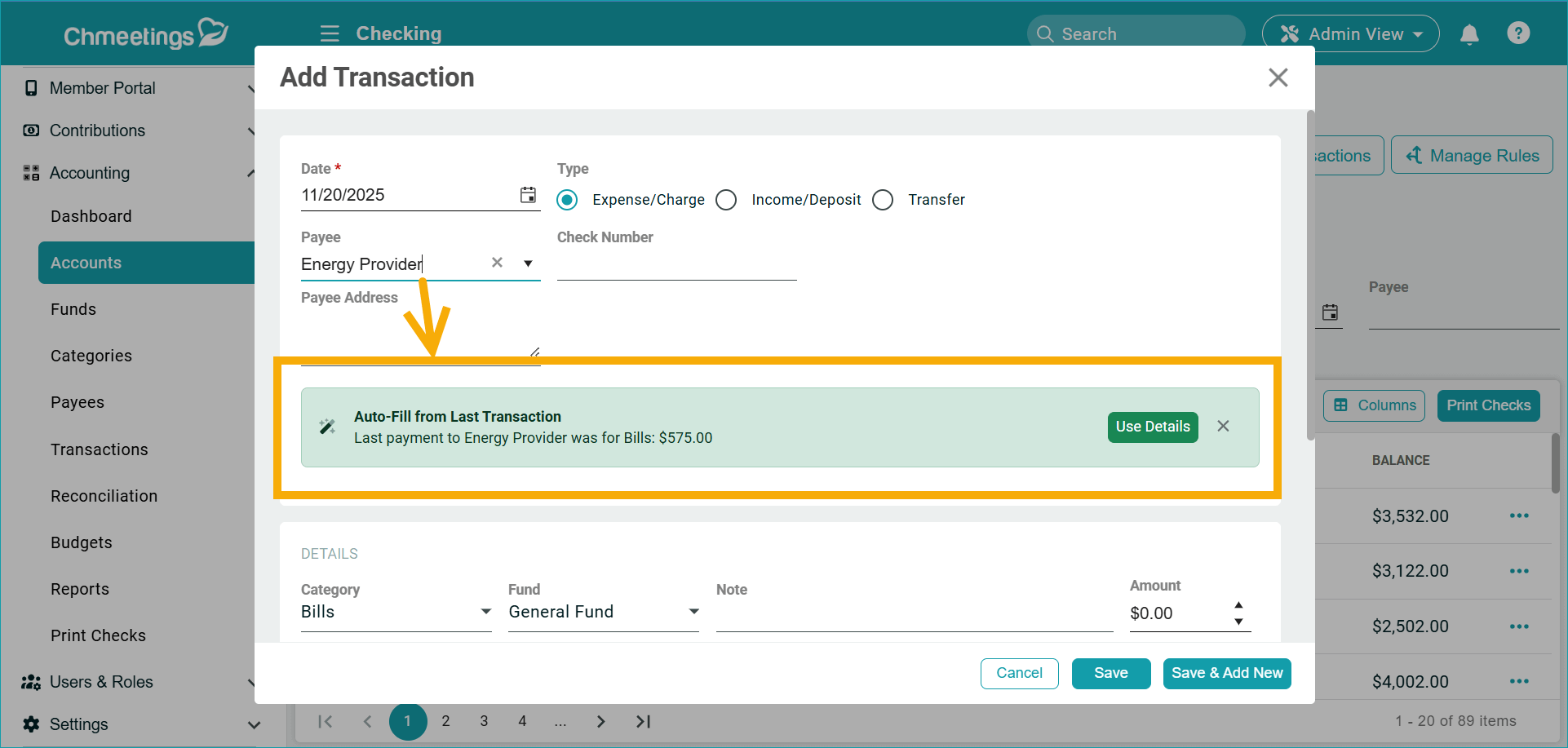
Task: Click the Save & Add New button
Action: (x=1226, y=673)
